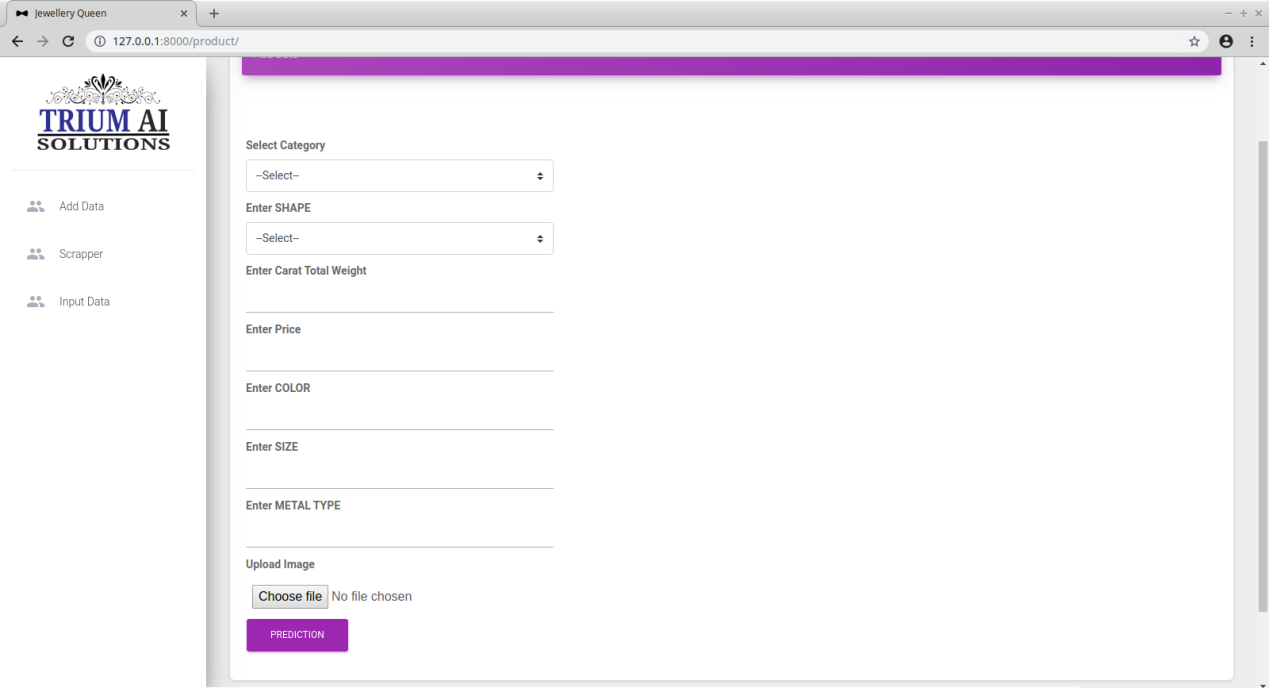Click the people icon beside Input Data
Screen dimensions: 1269x688
pos(36,302)
